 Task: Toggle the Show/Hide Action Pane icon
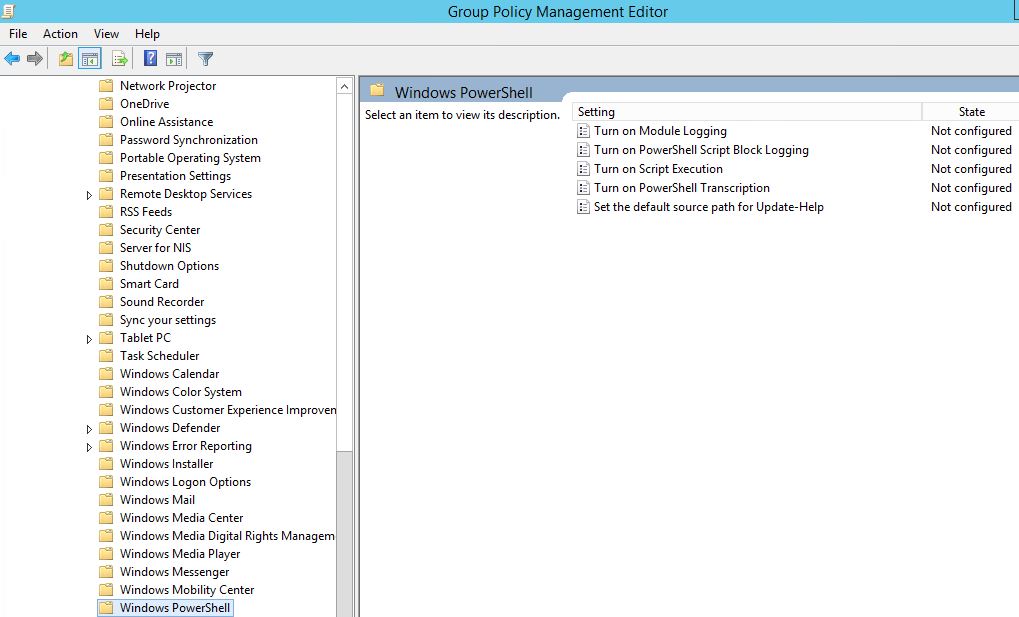click(x=174, y=59)
